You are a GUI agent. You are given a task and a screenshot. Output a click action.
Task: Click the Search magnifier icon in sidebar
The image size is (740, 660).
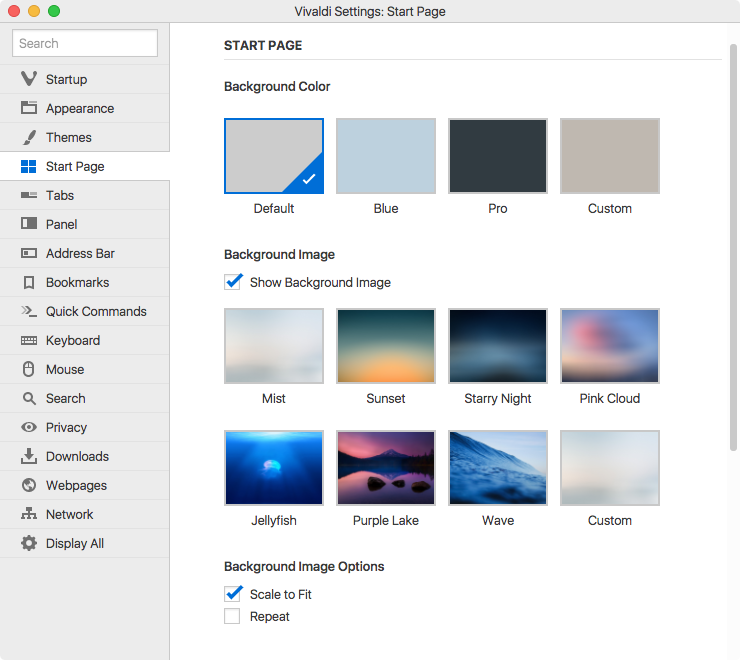pos(29,398)
